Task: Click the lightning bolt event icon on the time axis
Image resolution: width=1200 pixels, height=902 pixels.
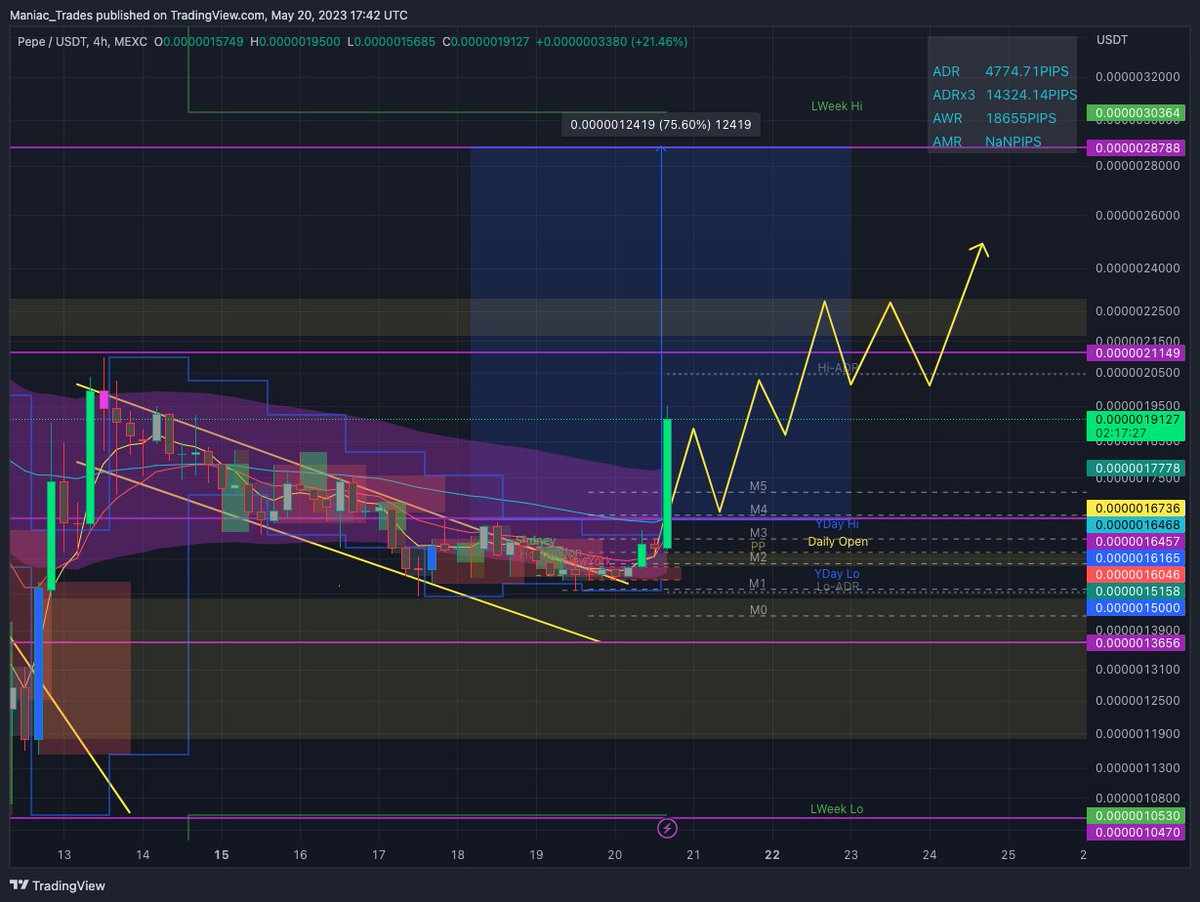Action: pyautogui.click(x=666, y=828)
